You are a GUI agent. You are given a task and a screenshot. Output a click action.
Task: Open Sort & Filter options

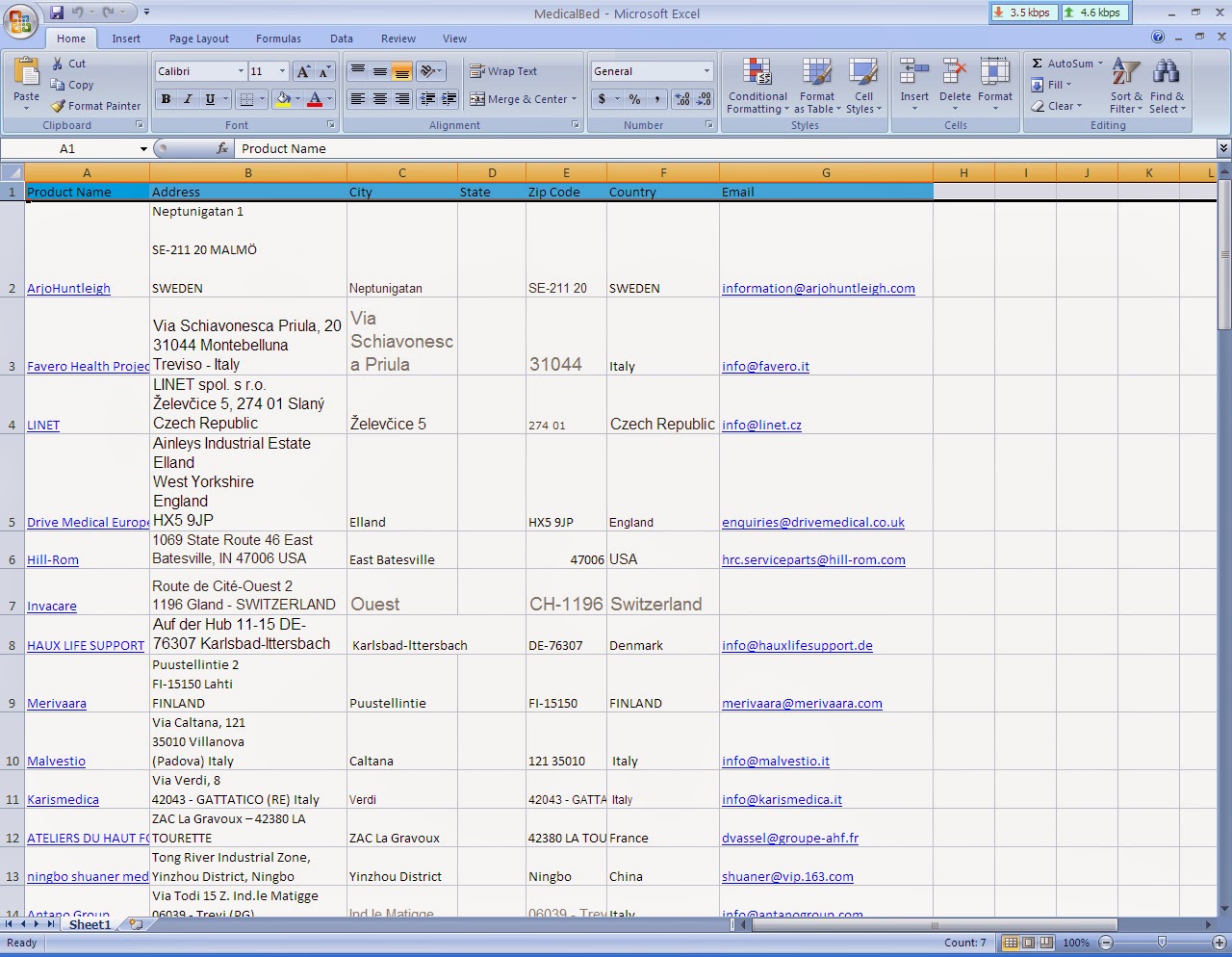1124,87
